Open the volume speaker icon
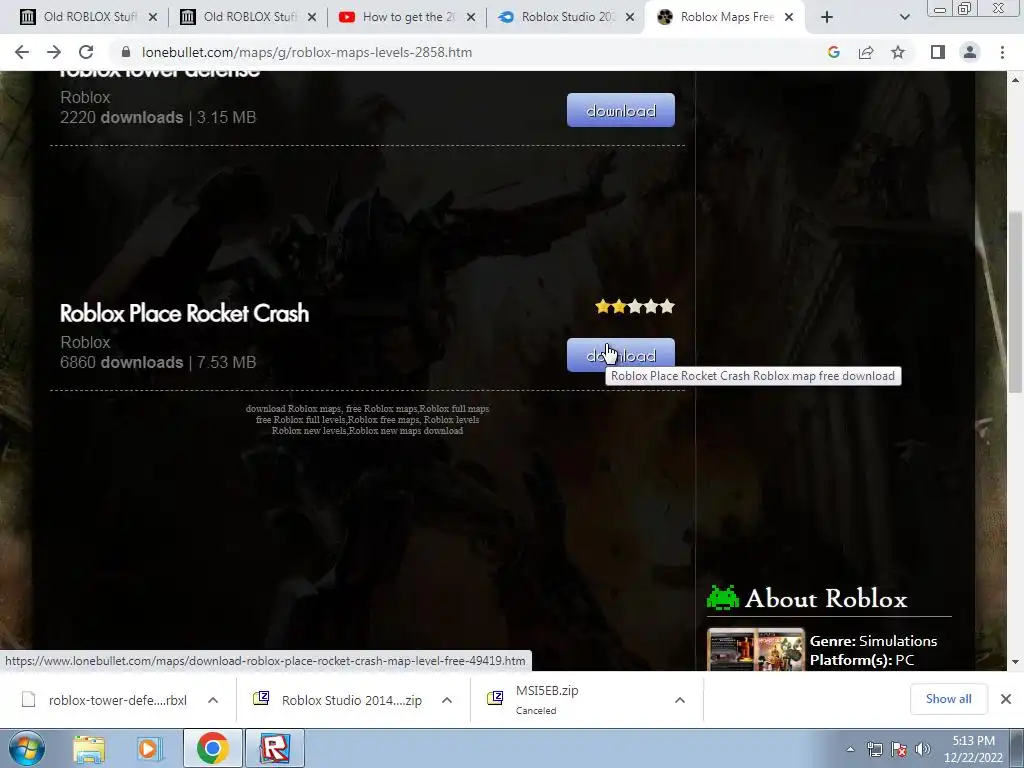1024x768 pixels. 923,749
